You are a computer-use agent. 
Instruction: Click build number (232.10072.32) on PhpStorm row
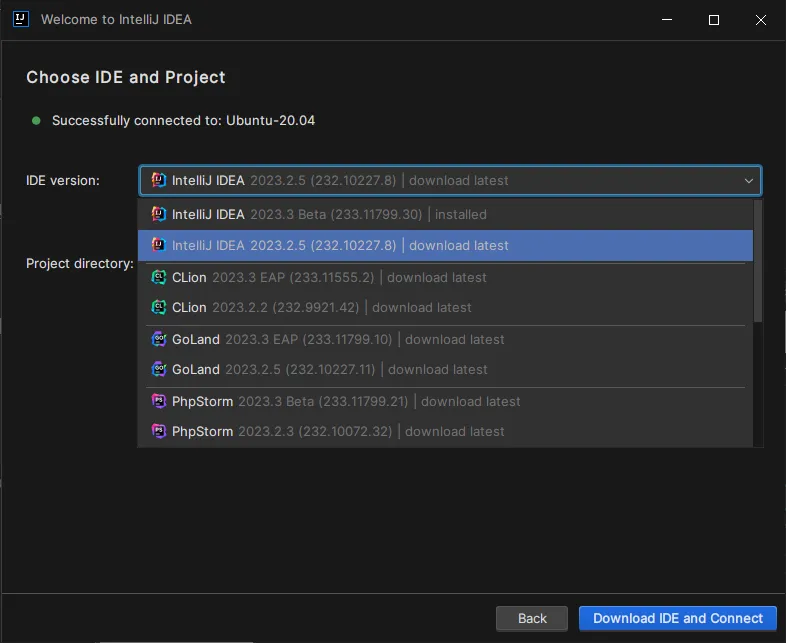[345, 432]
